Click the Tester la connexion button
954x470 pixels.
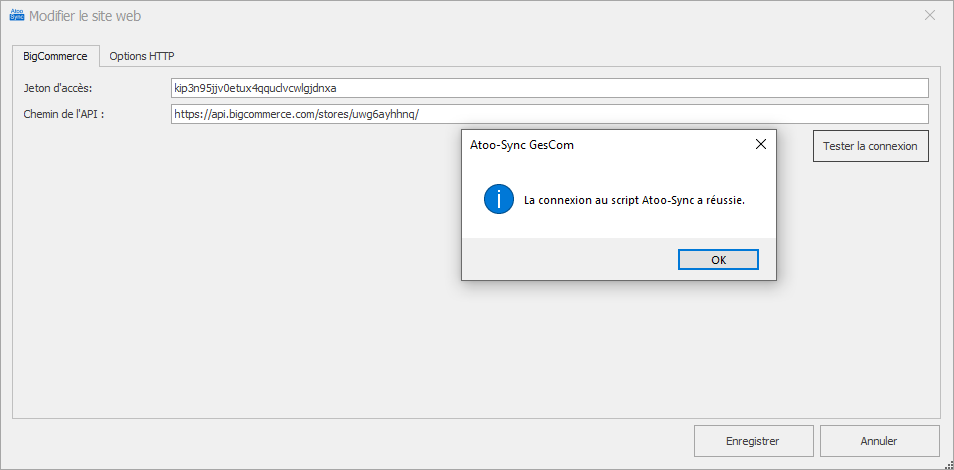[x=870, y=146]
